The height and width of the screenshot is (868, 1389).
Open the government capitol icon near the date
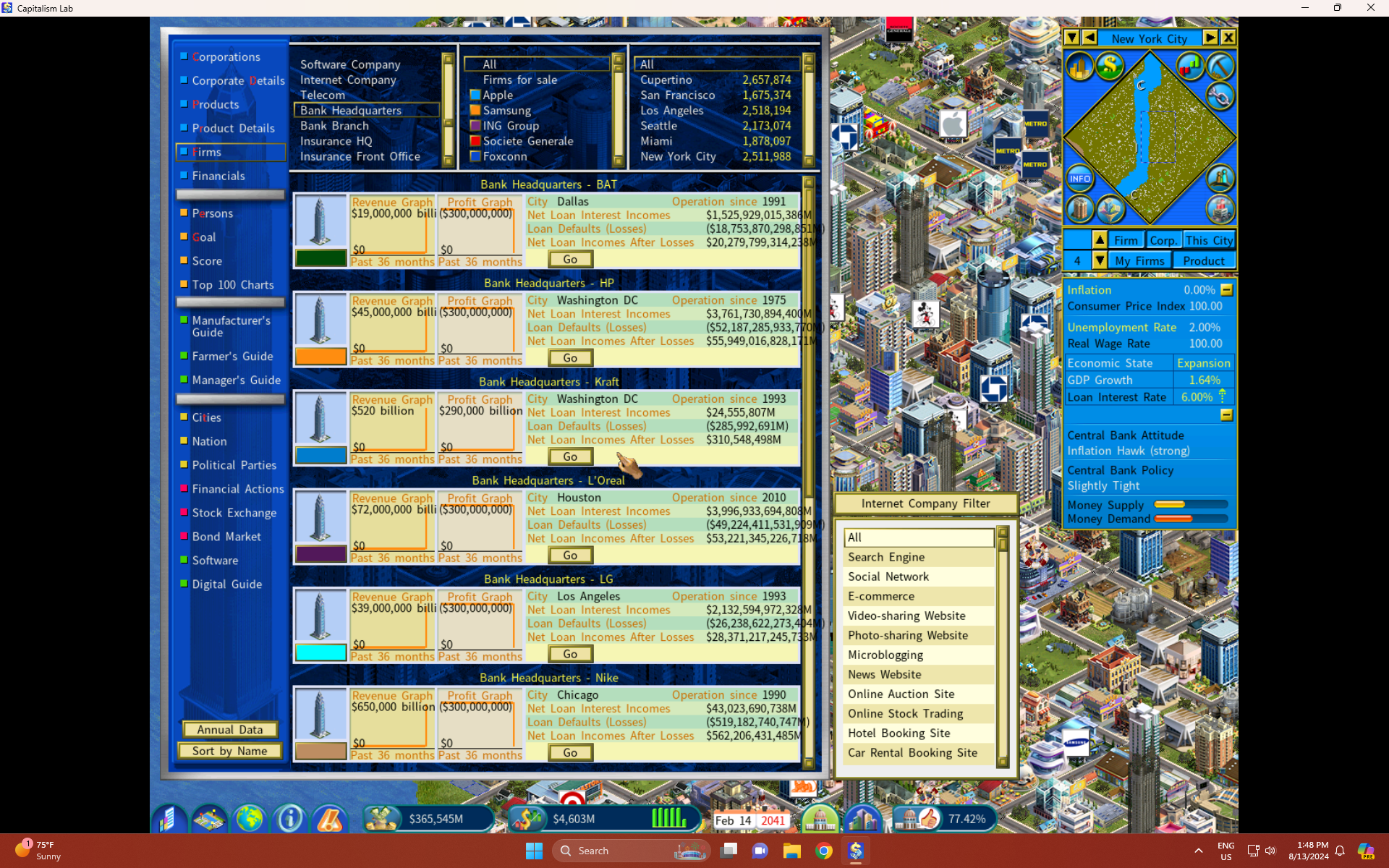tap(820, 819)
